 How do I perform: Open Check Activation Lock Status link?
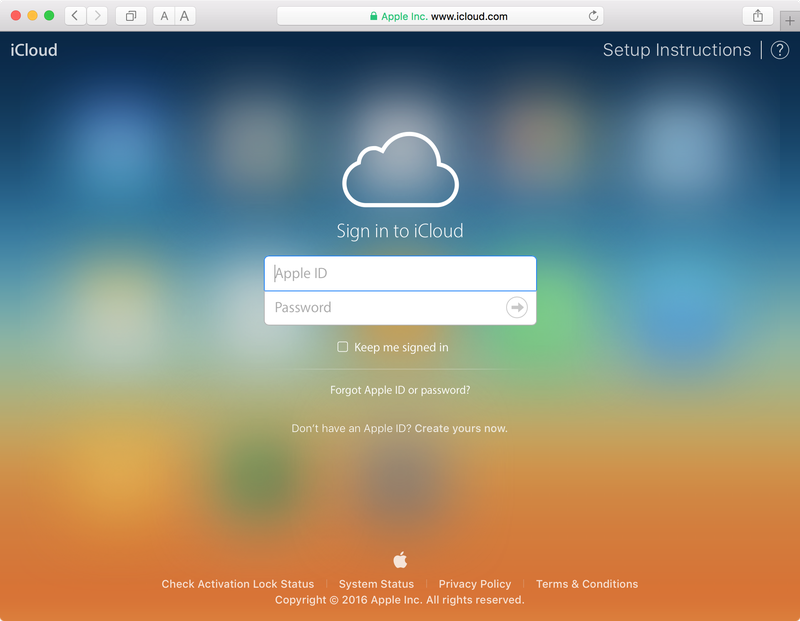point(238,584)
